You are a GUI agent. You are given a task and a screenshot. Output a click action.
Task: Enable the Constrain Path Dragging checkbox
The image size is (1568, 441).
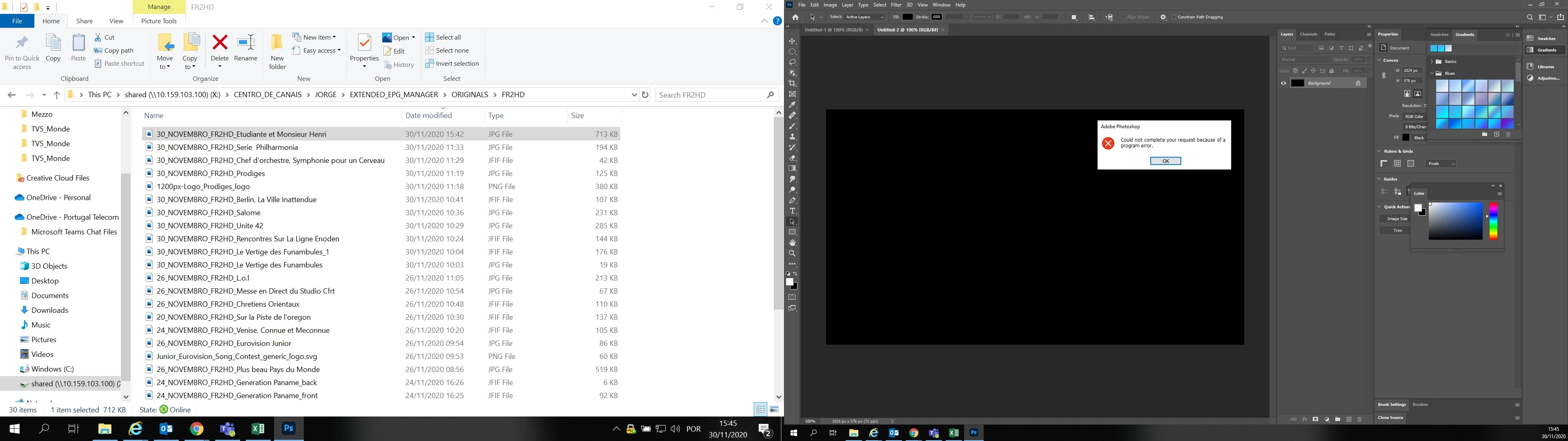(x=1174, y=17)
